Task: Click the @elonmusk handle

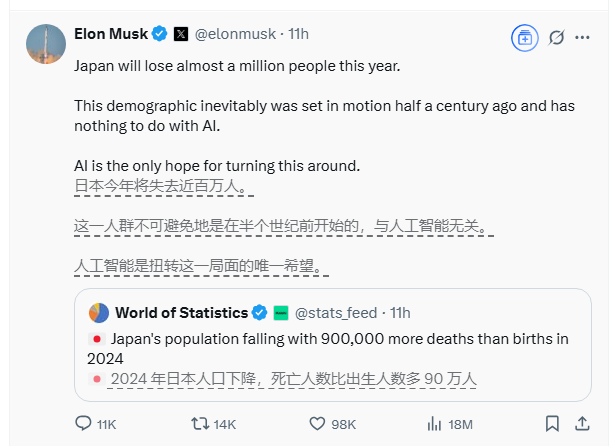Action: 237,34
